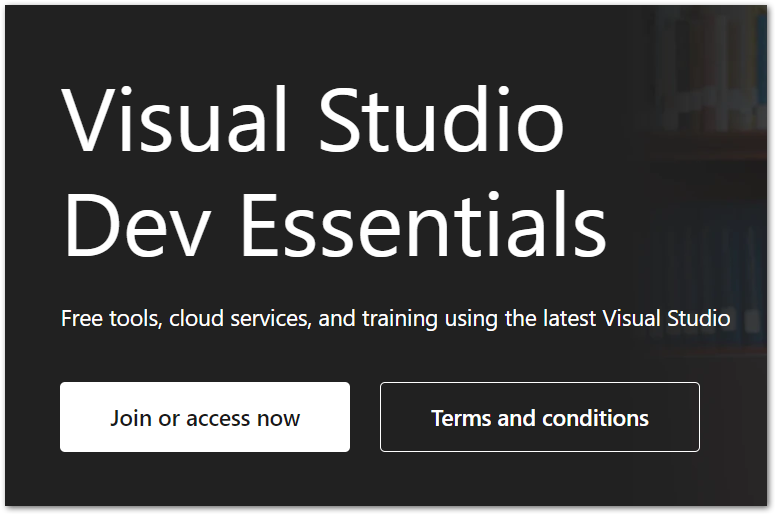Screen dimensions: 776x515
Task: Open the Terms and conditions page
Action: (539, 417)
